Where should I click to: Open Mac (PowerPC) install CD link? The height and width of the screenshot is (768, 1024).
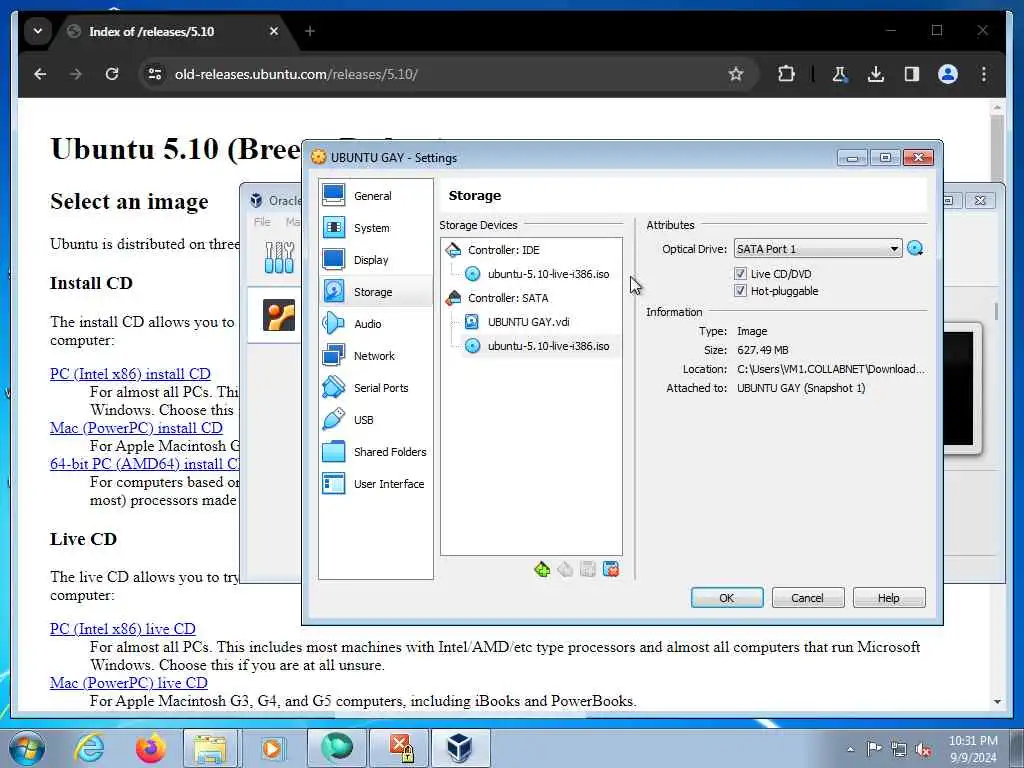tap(136, 428)
